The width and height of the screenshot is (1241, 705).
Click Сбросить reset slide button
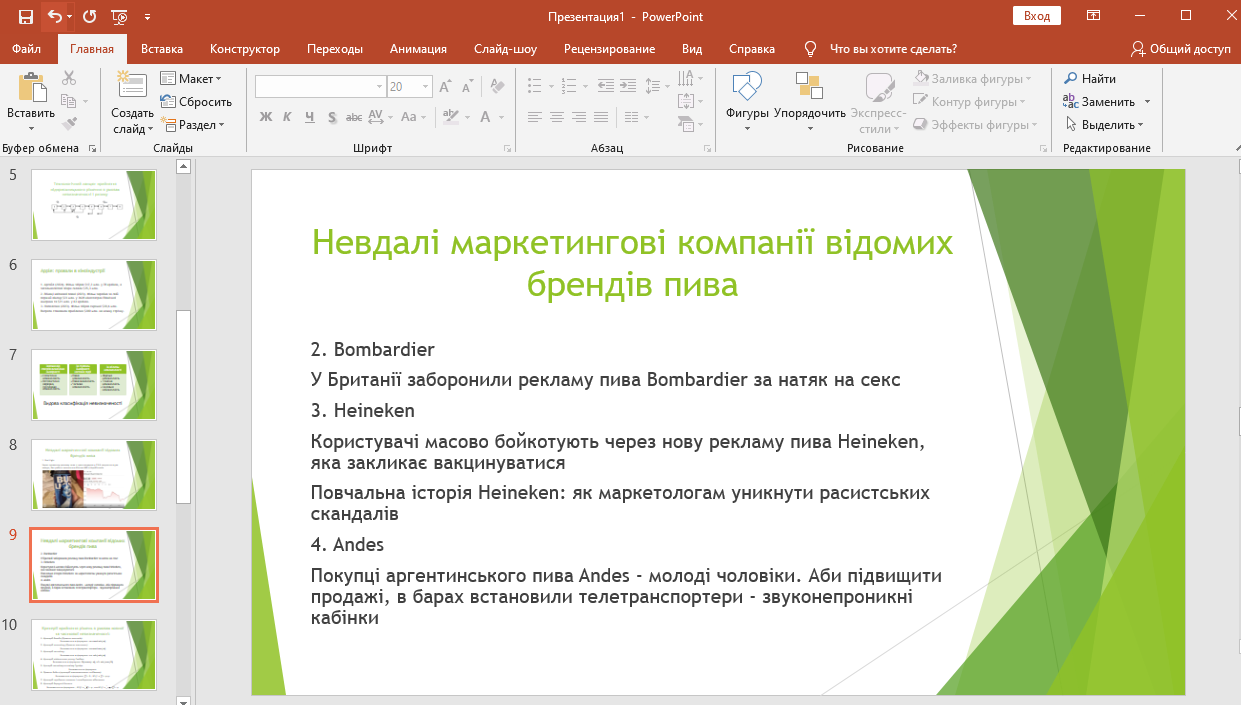pyautogui.click(x=196, y=102)
